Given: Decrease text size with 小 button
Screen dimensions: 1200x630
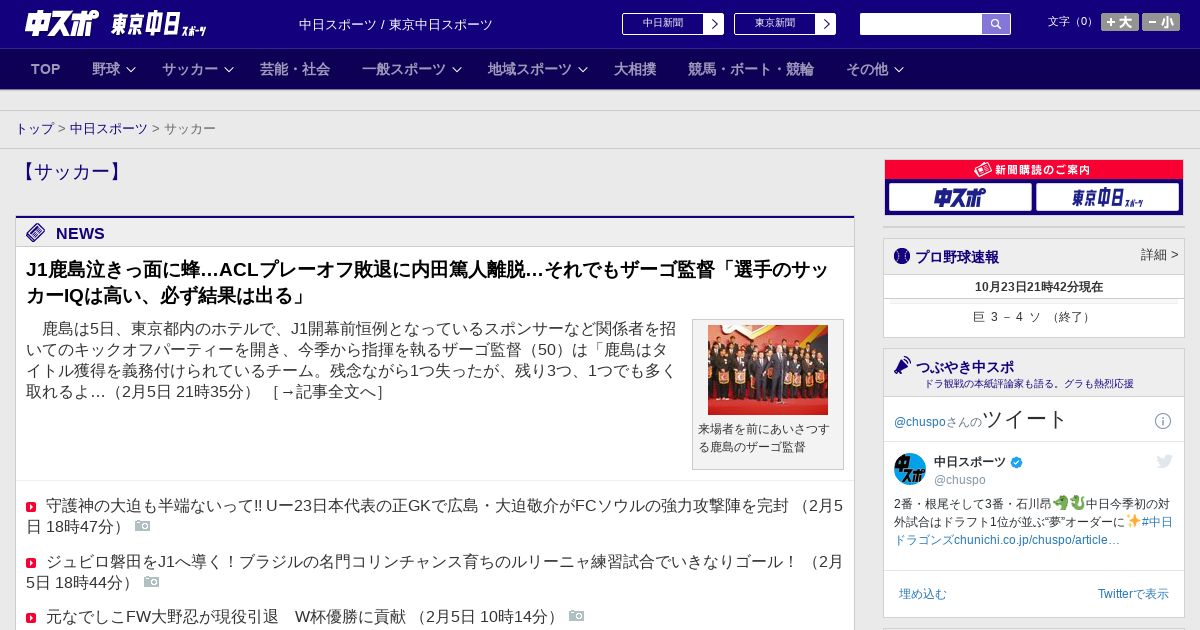Looking at the screenshot, I should click(x=1161, y=22).
